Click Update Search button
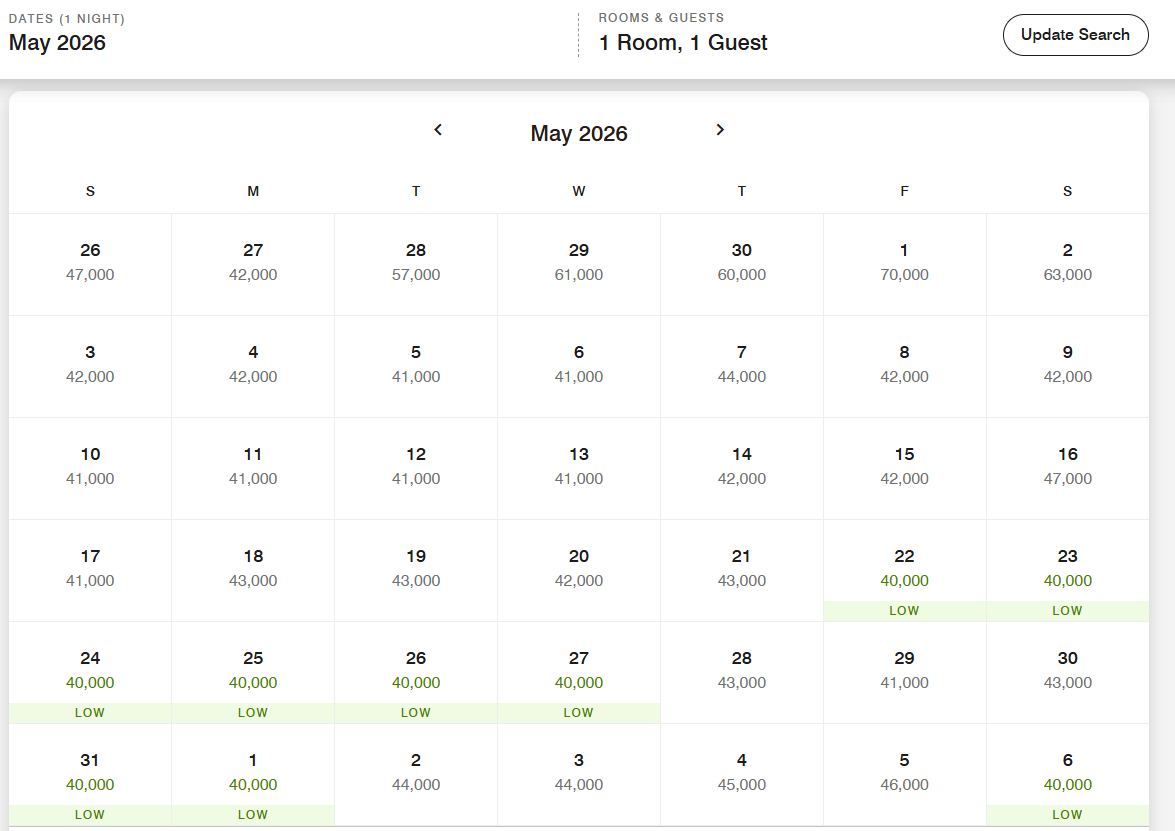This screenshot has height=831, width=1175. (1075, 34)
